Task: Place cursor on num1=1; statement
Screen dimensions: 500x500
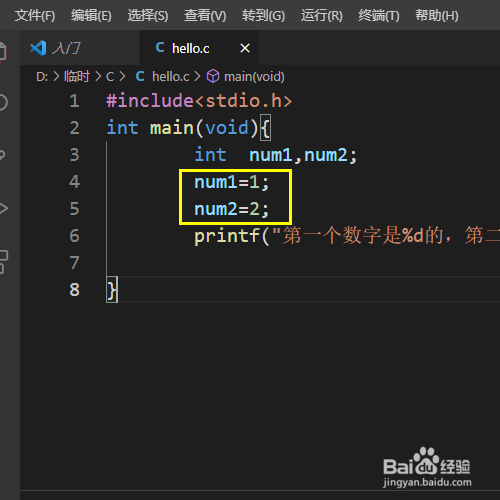Action: 231,182
